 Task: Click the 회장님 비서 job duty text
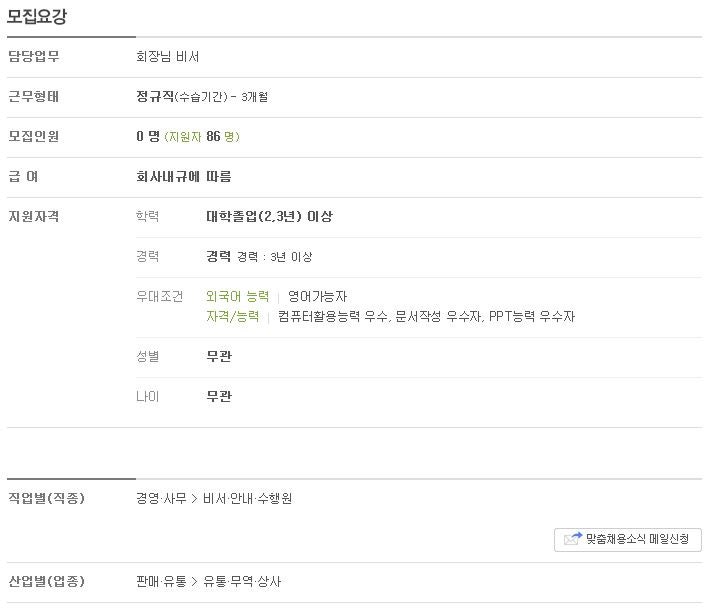point(168,57)
